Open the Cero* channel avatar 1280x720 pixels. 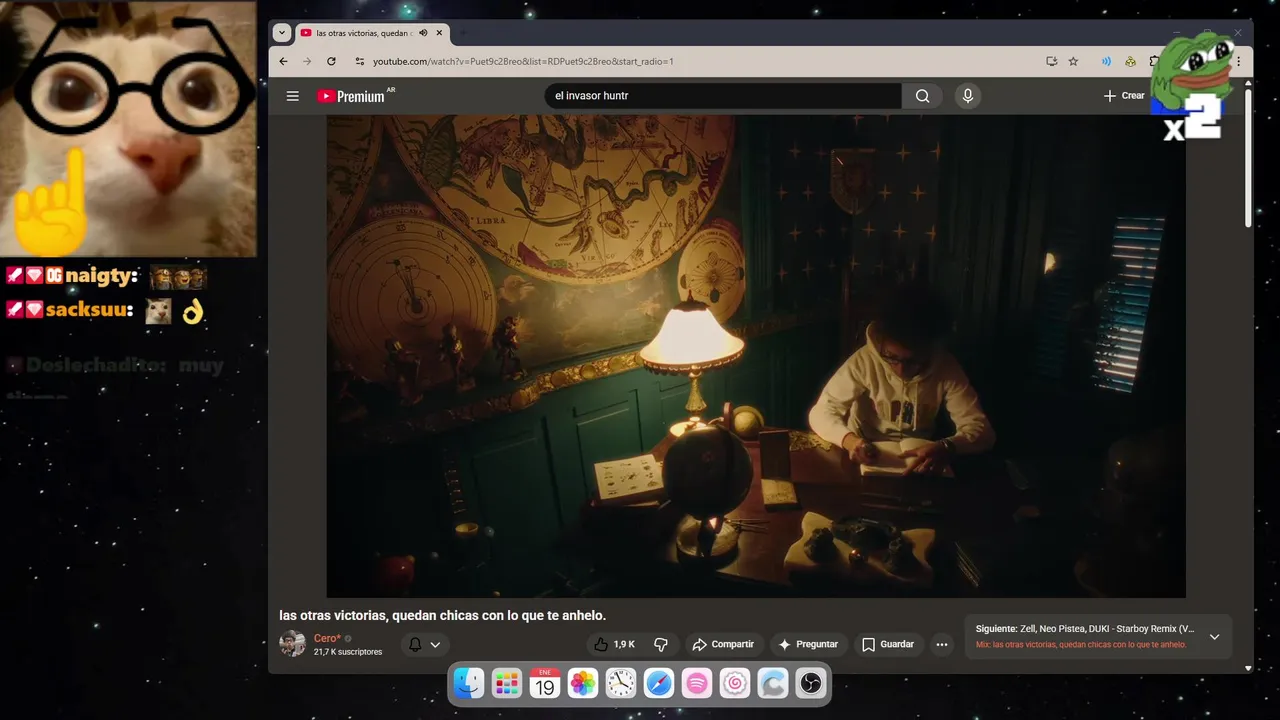[293, 644]
